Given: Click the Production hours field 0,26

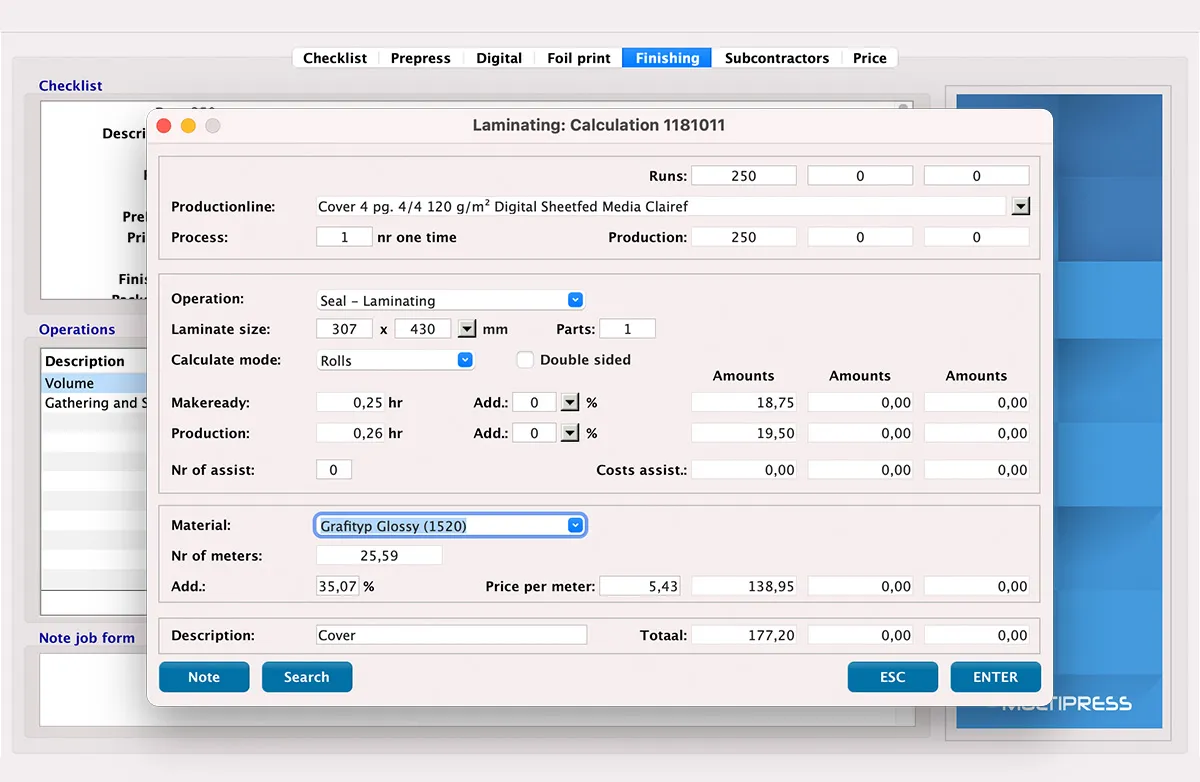Looking at the screenshot, I should 350,433.
